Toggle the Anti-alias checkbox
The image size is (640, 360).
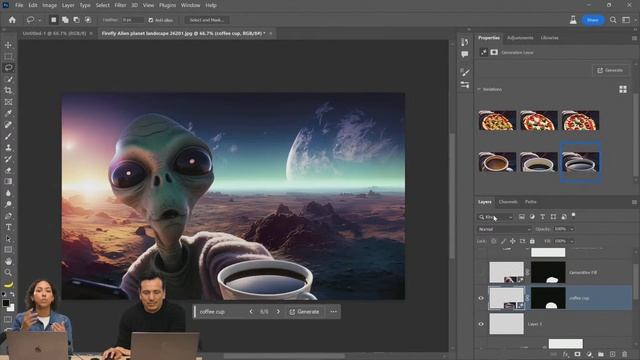point(151,20)
